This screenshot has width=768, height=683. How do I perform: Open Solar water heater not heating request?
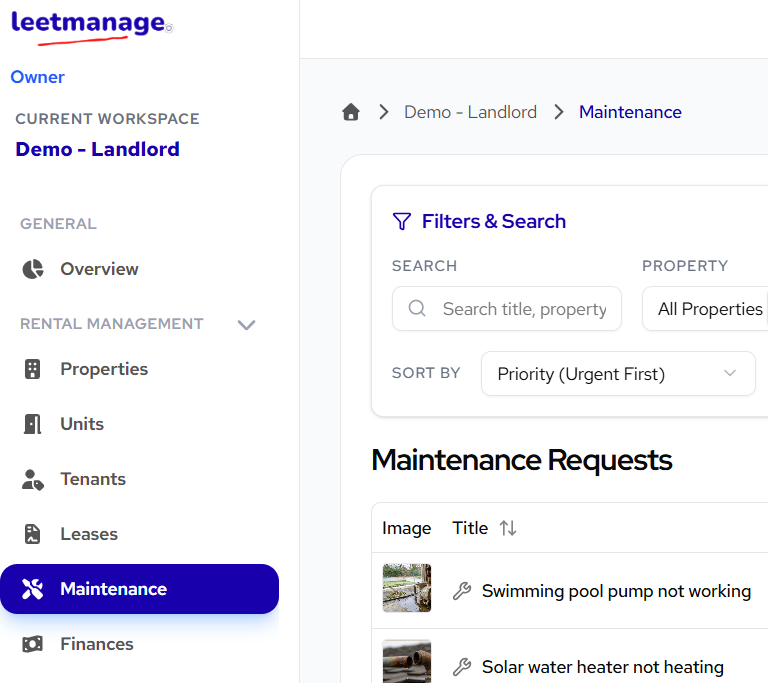[x=602, y=667]
